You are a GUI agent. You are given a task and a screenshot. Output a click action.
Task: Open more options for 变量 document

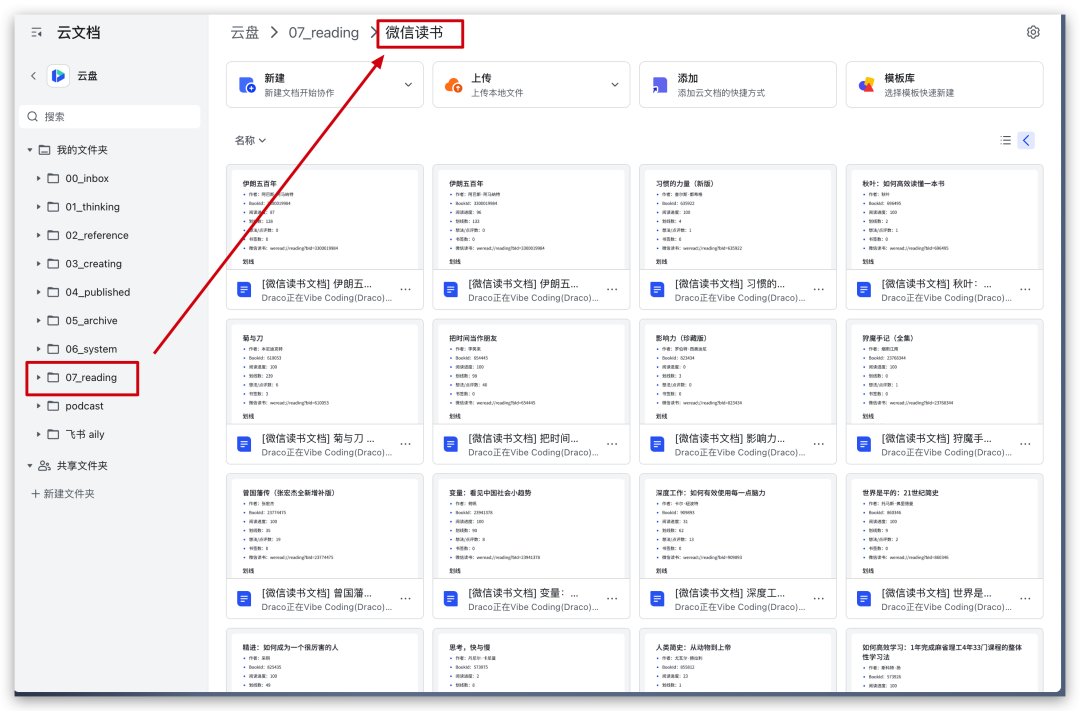click(x=612, y=599)
